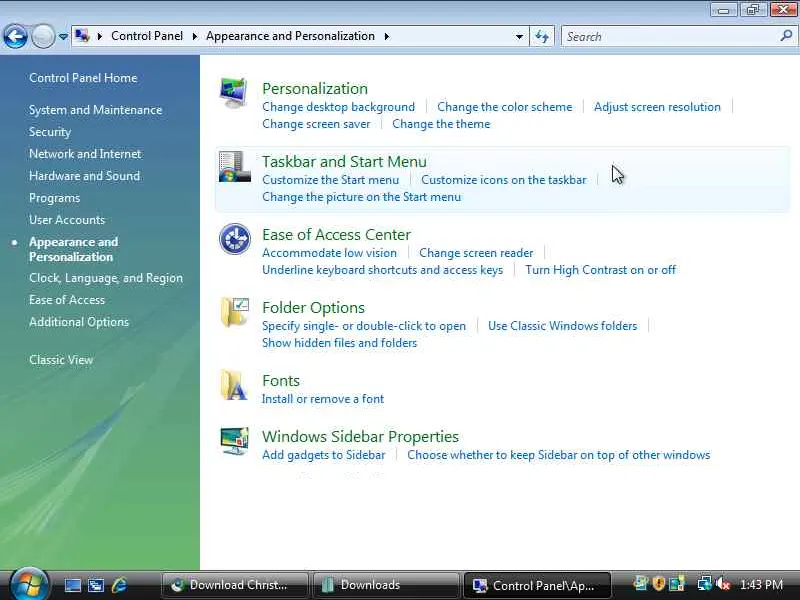
Task: Click the security shield tray icon
Action: [659, 584]
